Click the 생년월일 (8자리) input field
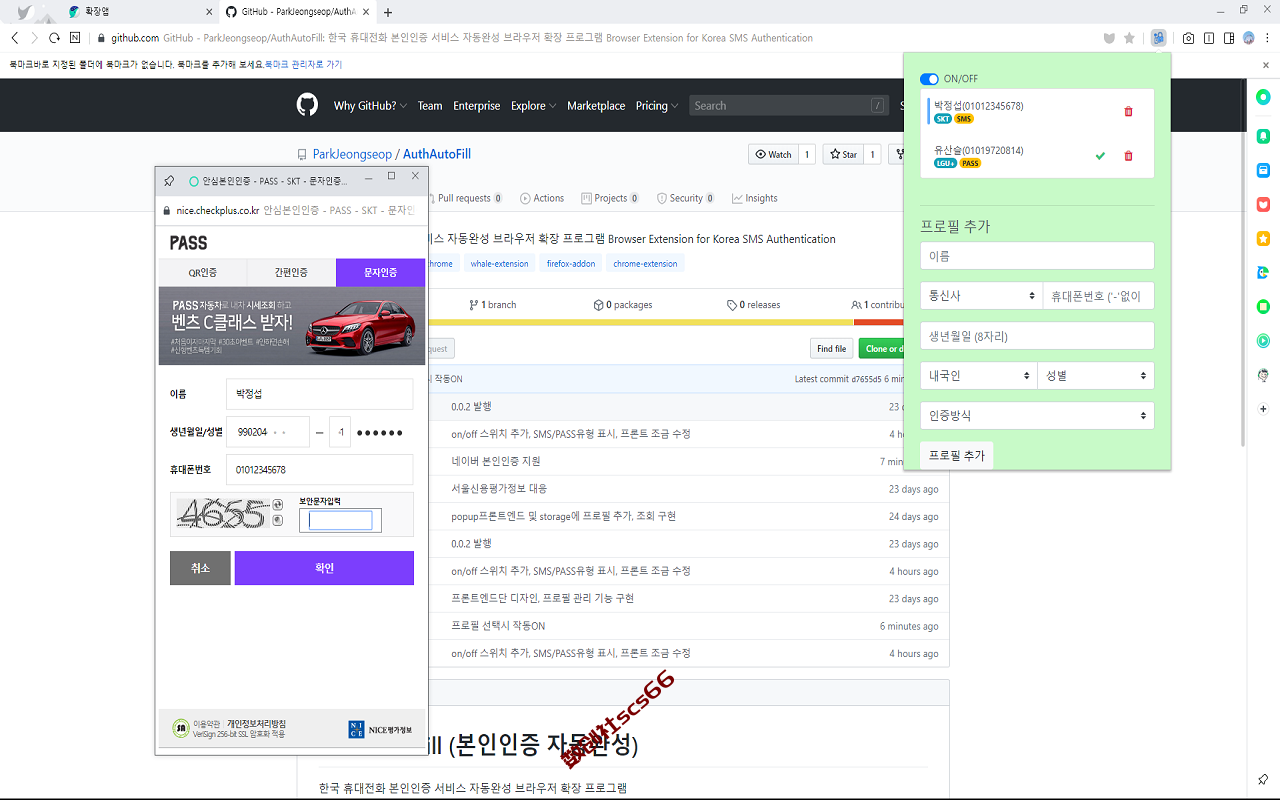The width and height of the screenshot is (1280, 800). click(x=1037, y=335)
